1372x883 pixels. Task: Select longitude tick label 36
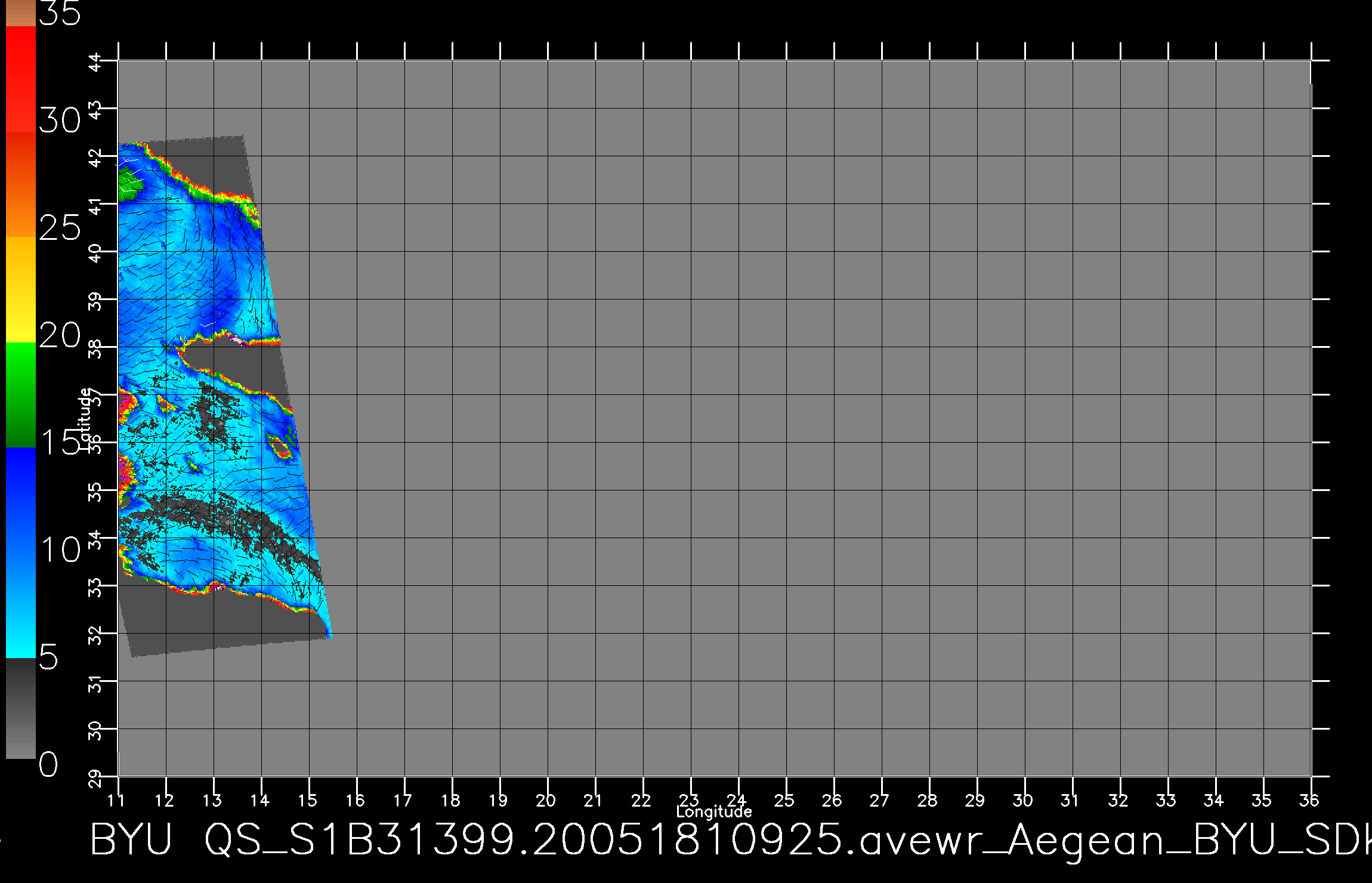point(1309,800)
